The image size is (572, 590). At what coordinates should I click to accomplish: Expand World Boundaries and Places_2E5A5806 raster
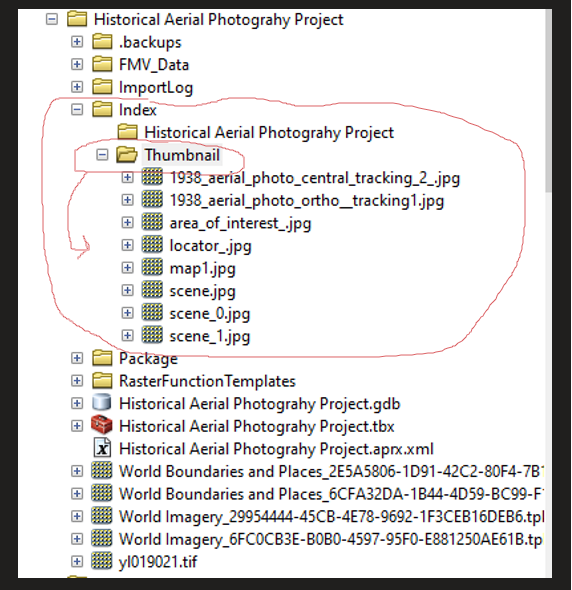(x=77, y=471)
